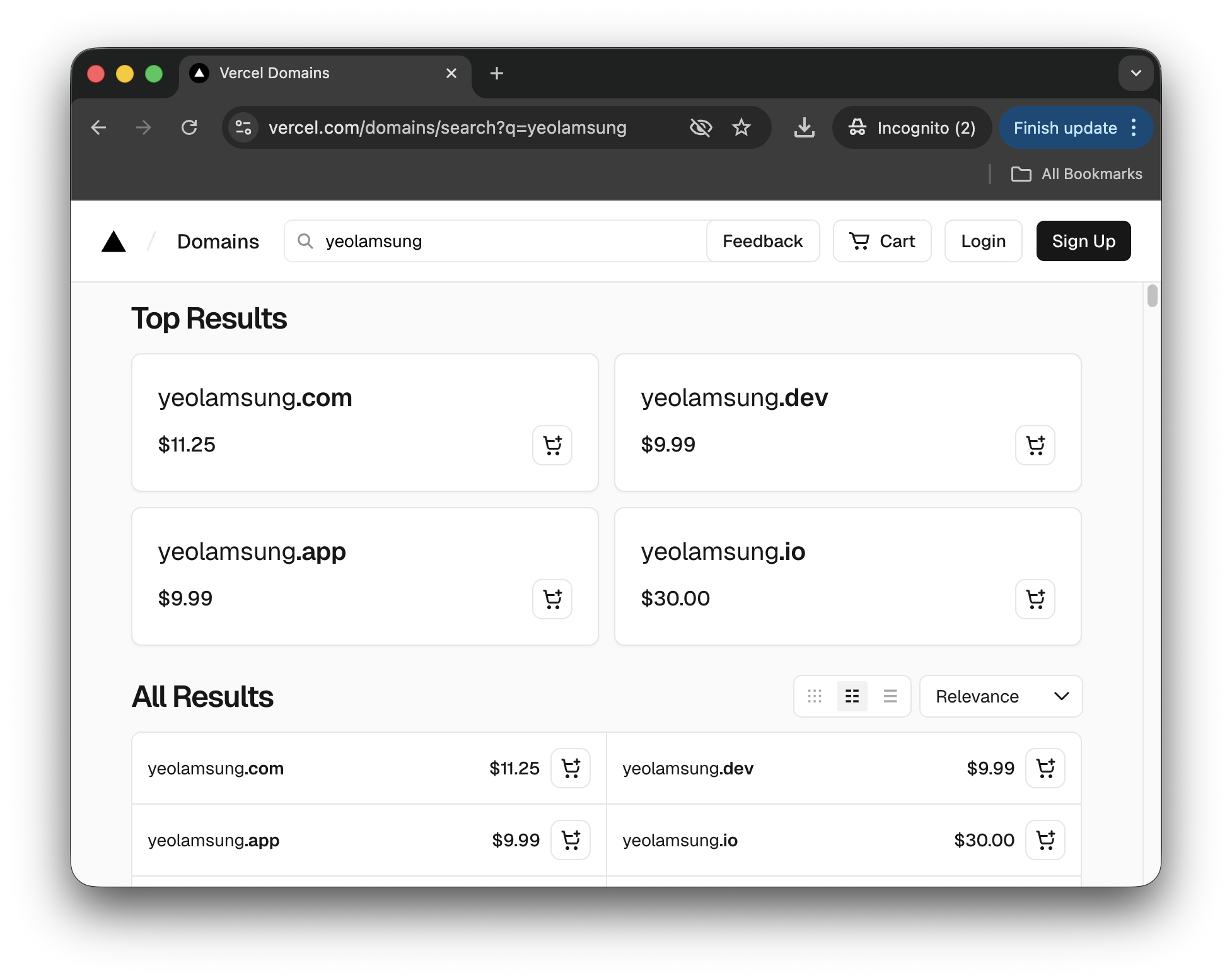Open the Cart button

[881, 241]
